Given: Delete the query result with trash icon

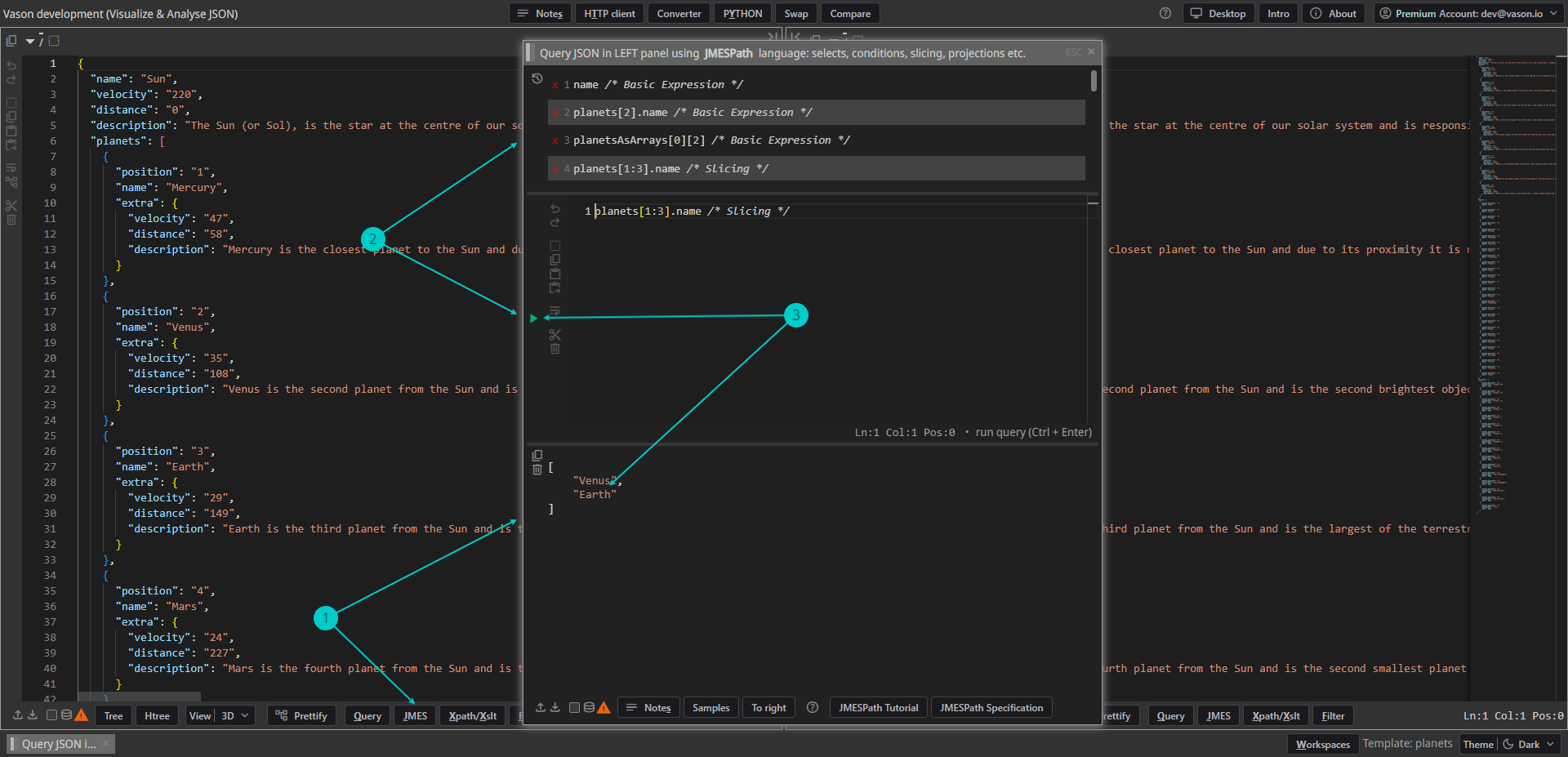Looking at the screenshot, I should point(537,470).
